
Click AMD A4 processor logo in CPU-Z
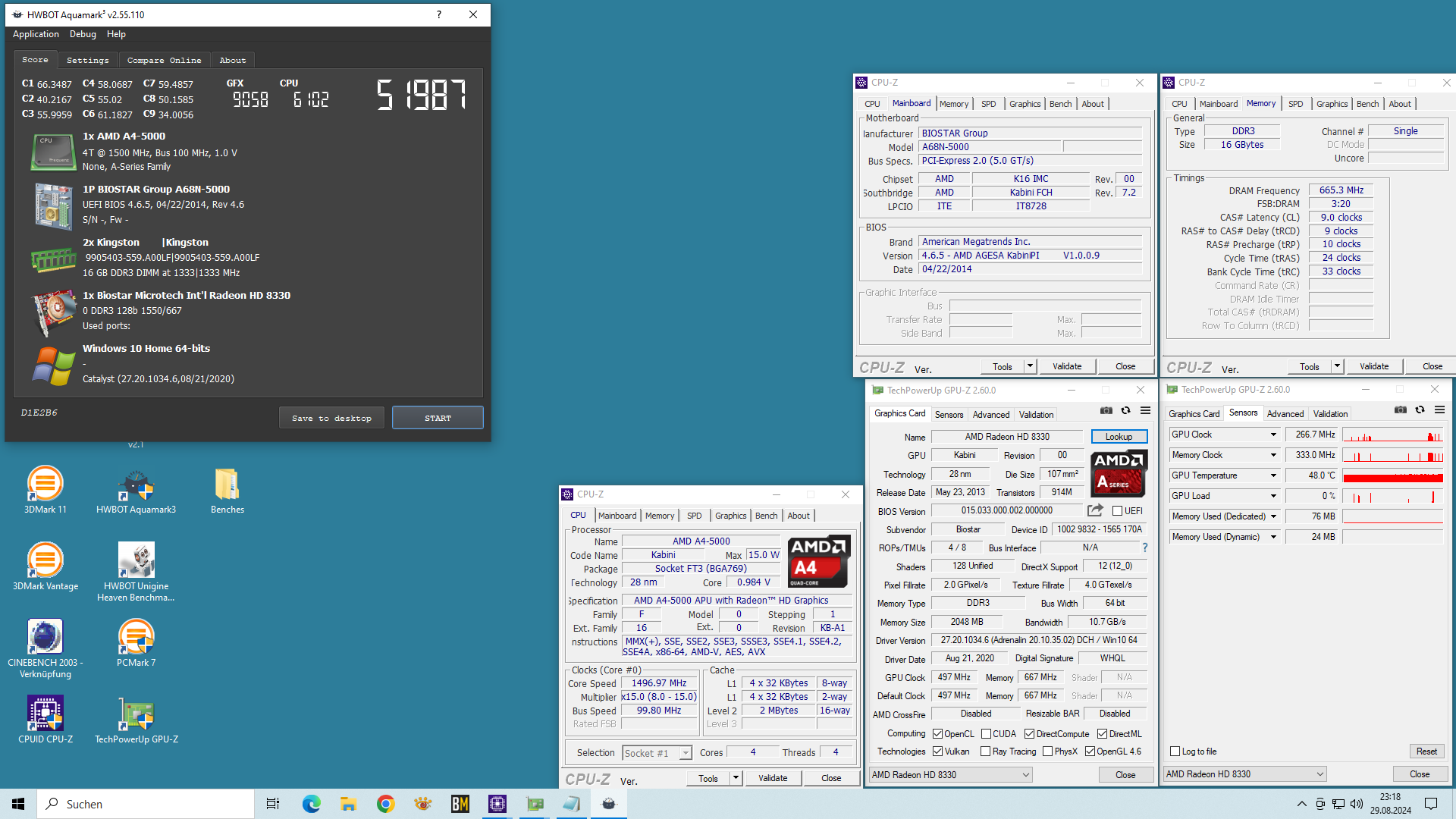click(818, 561)
